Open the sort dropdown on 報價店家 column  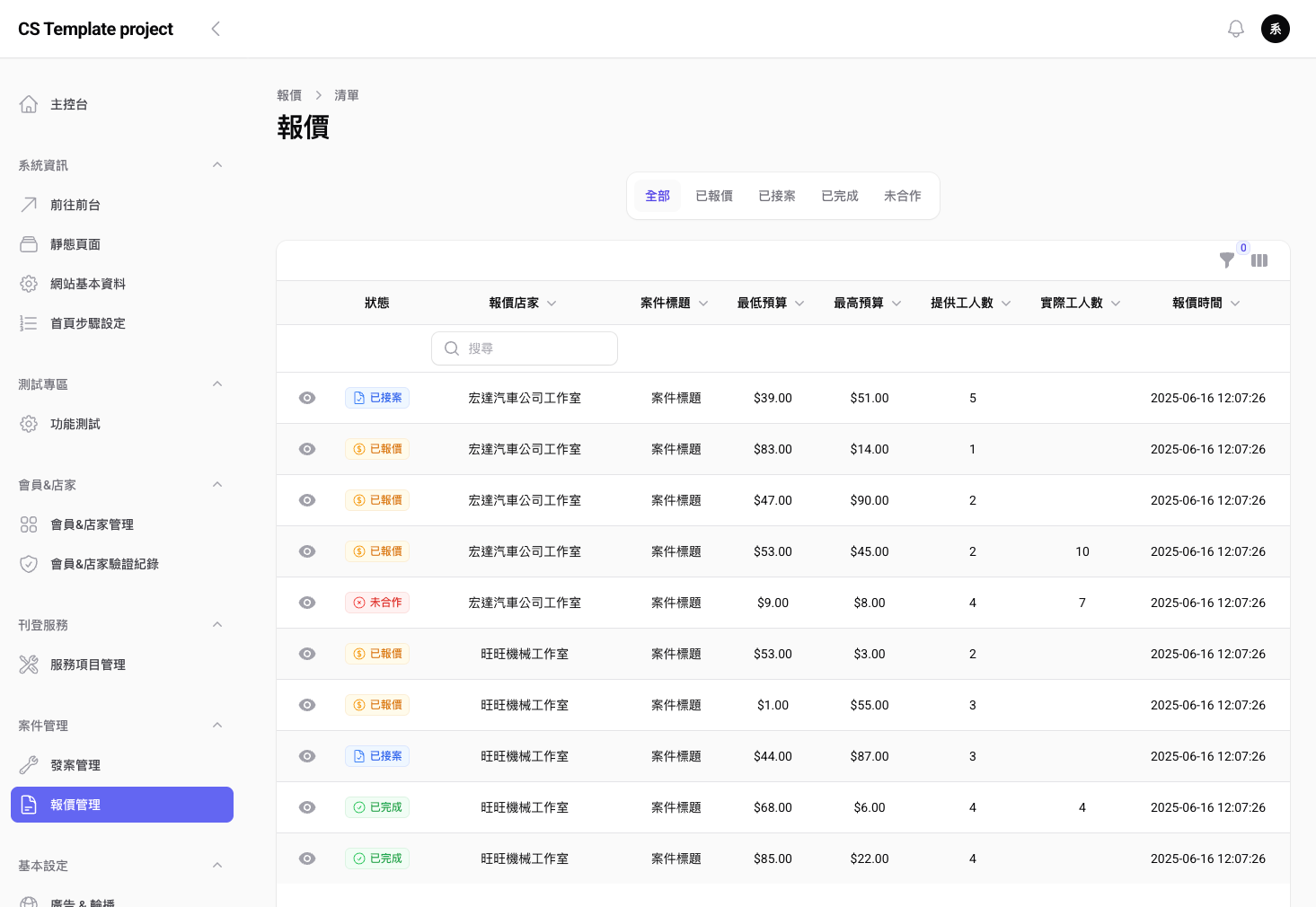(x=552, y=303)
